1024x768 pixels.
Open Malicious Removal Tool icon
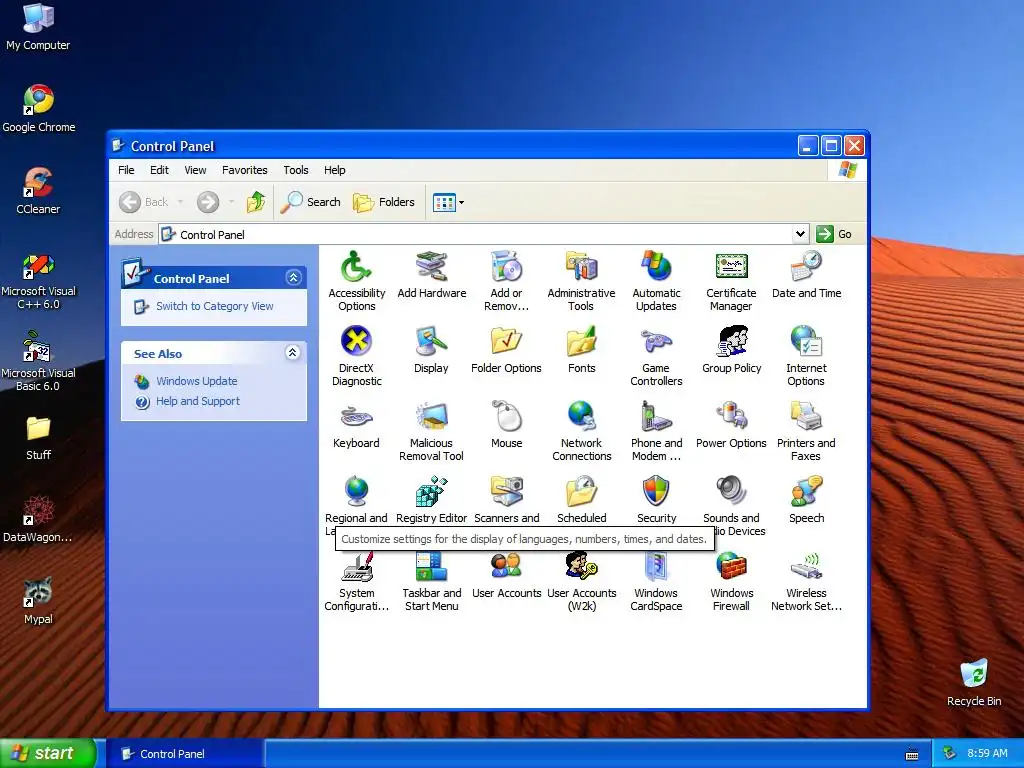pos(431,417)
